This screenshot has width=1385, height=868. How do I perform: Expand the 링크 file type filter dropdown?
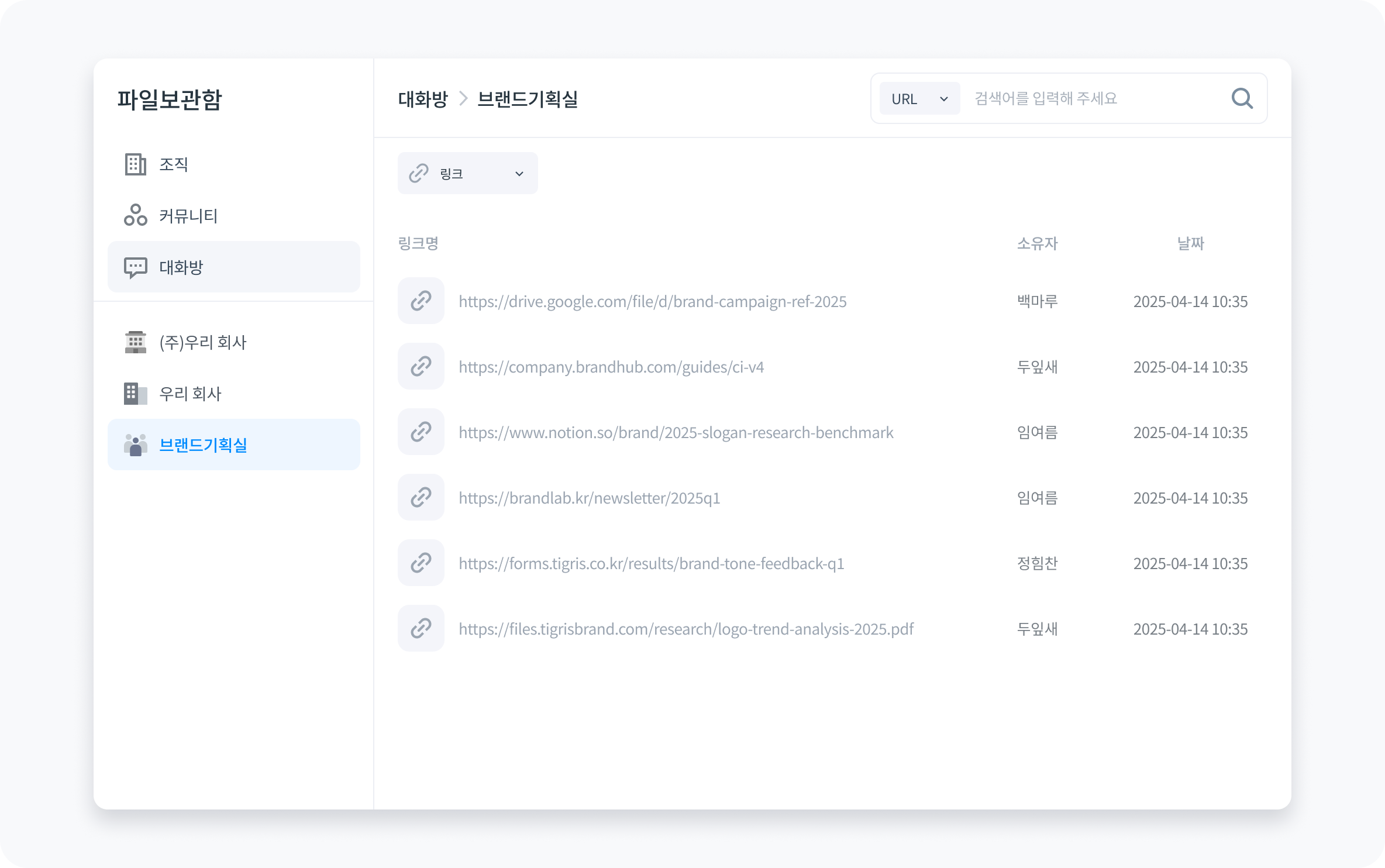click(x=467, y=173)
